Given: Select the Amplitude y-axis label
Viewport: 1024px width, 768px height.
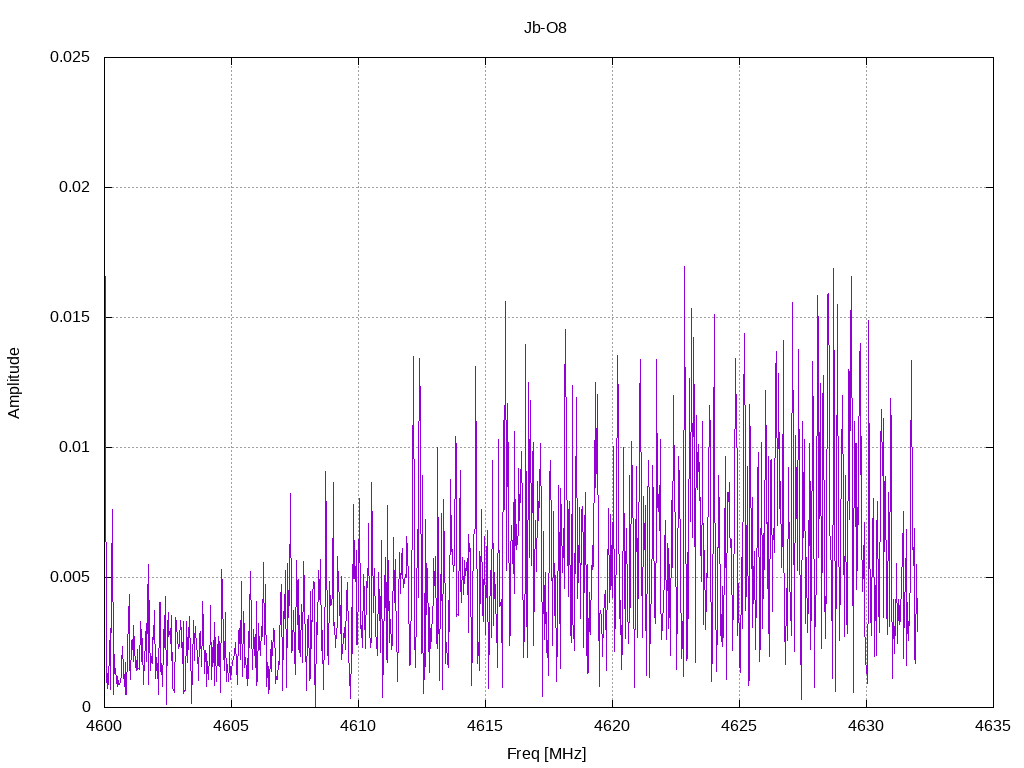Looking at the screenshot, I should coord(14,383).
